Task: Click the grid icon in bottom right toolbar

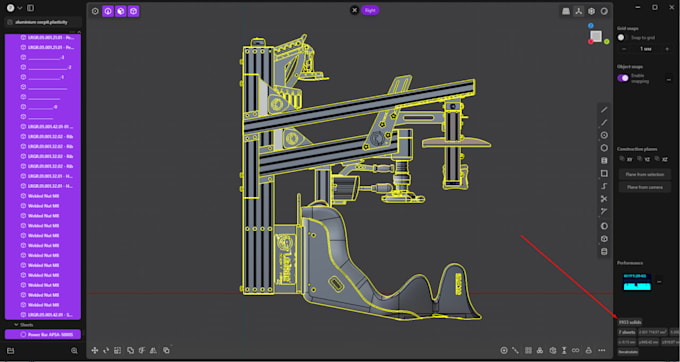Action: (x=528, y=350)
